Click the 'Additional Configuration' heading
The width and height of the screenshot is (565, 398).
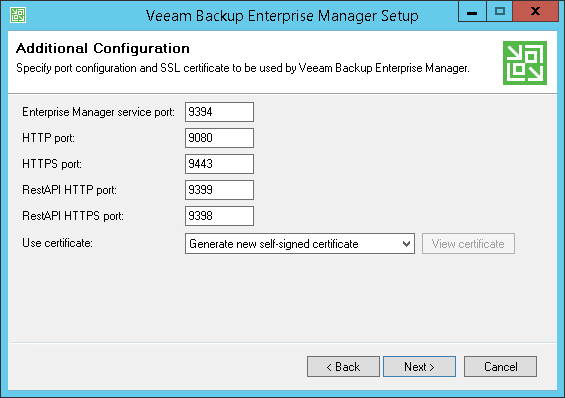tap(103, 48)
